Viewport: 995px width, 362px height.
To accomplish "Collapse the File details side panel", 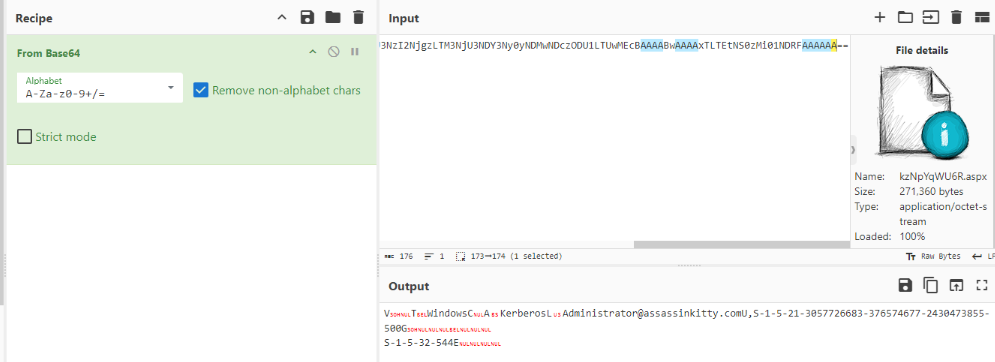I will [853, 149].
